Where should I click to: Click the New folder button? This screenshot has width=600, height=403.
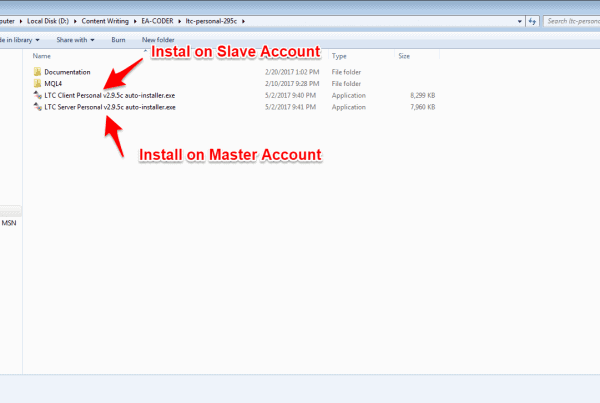click(x=158, y=40)
